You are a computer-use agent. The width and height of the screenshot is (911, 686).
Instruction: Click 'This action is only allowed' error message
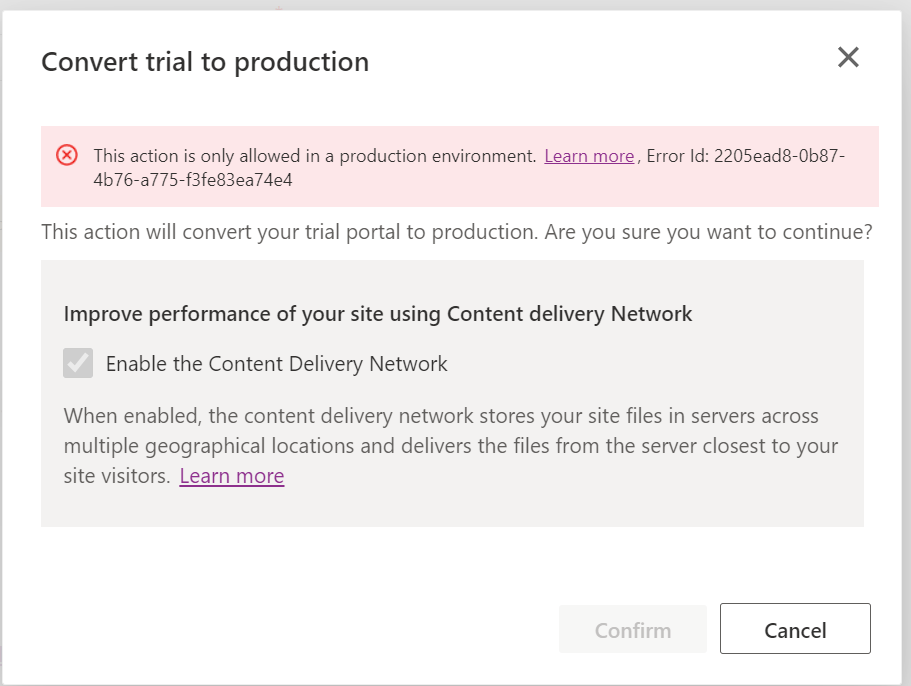[315, 156]
